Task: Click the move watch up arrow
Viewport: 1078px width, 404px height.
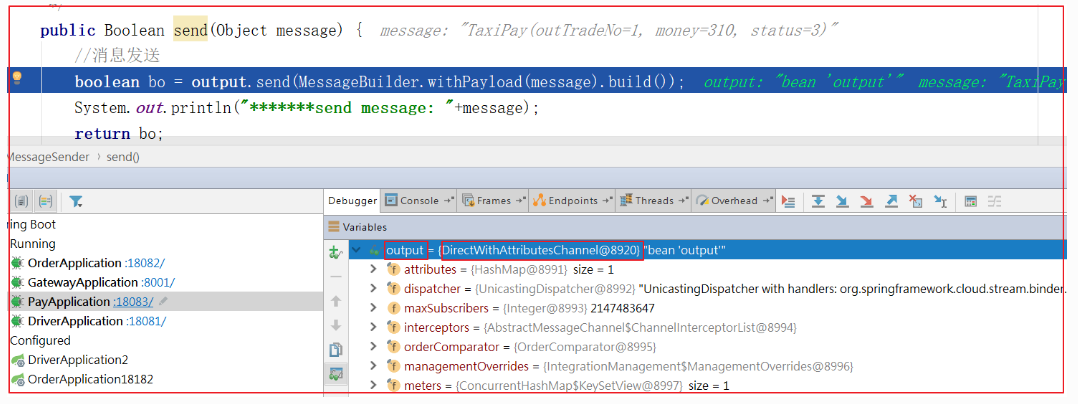Action: point(336,301)
